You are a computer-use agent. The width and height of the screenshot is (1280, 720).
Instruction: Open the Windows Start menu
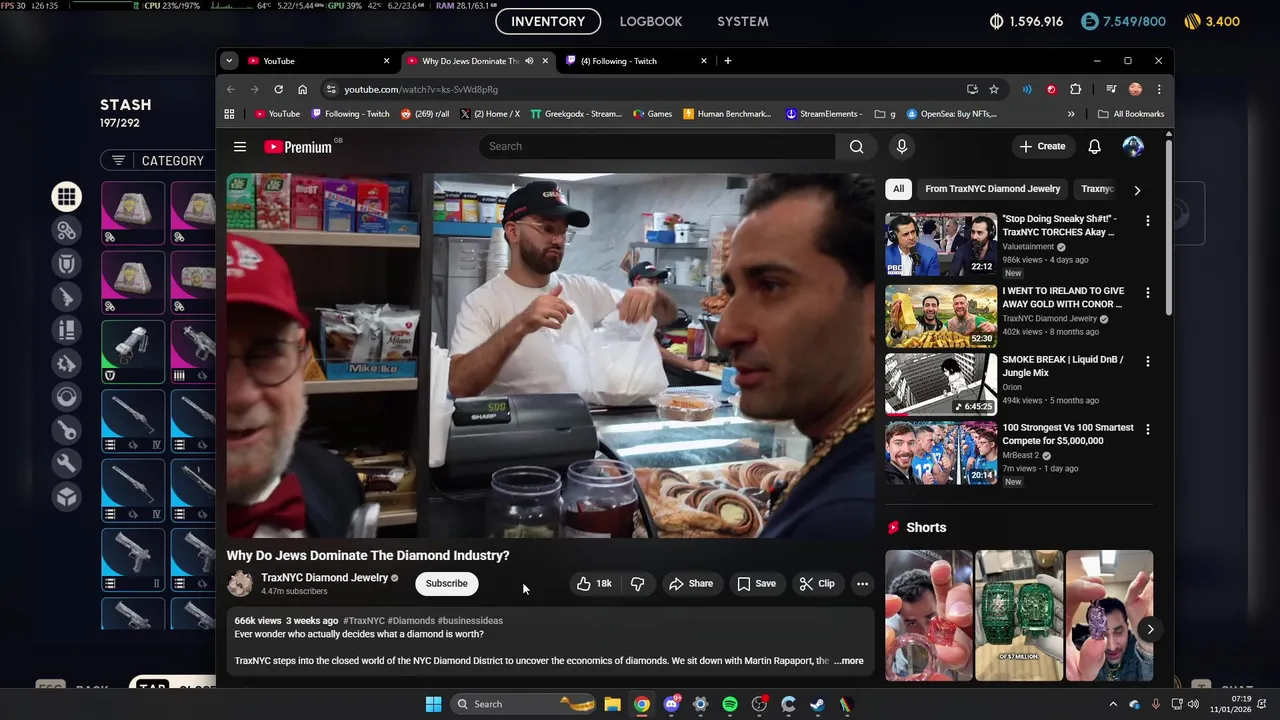tap(433, 704)
